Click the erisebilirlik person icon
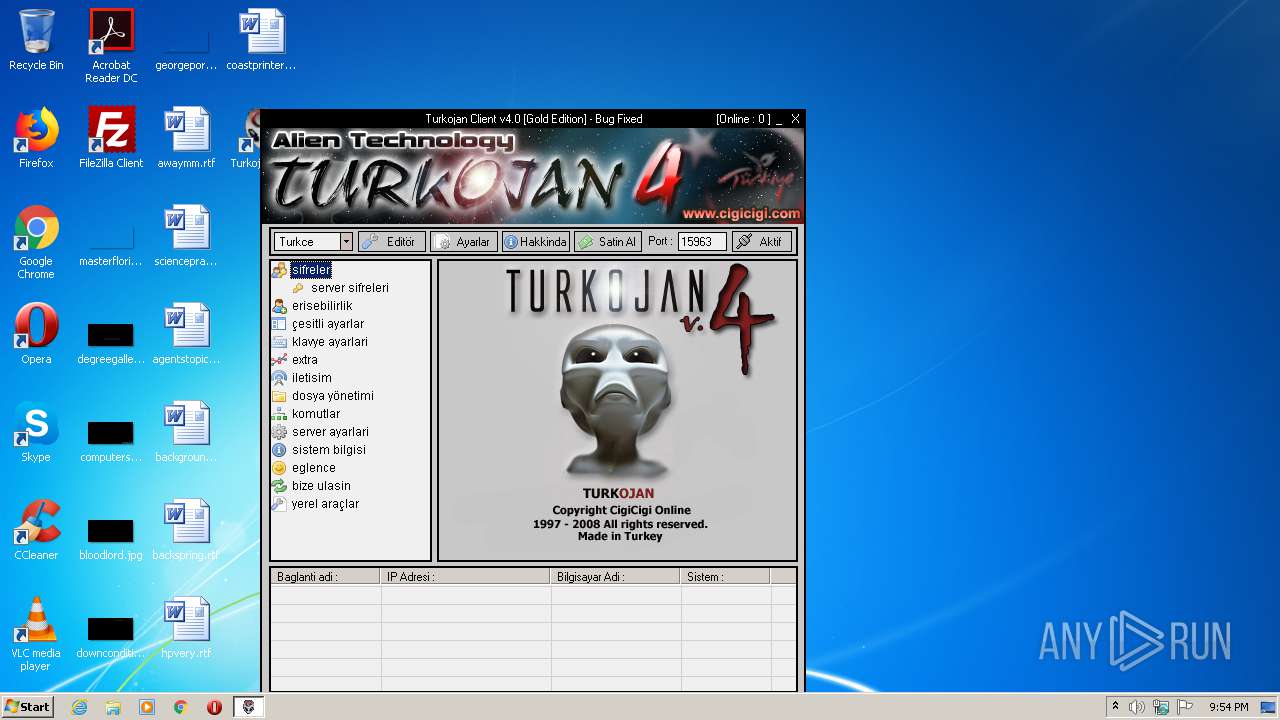 (x=279, y=306)
